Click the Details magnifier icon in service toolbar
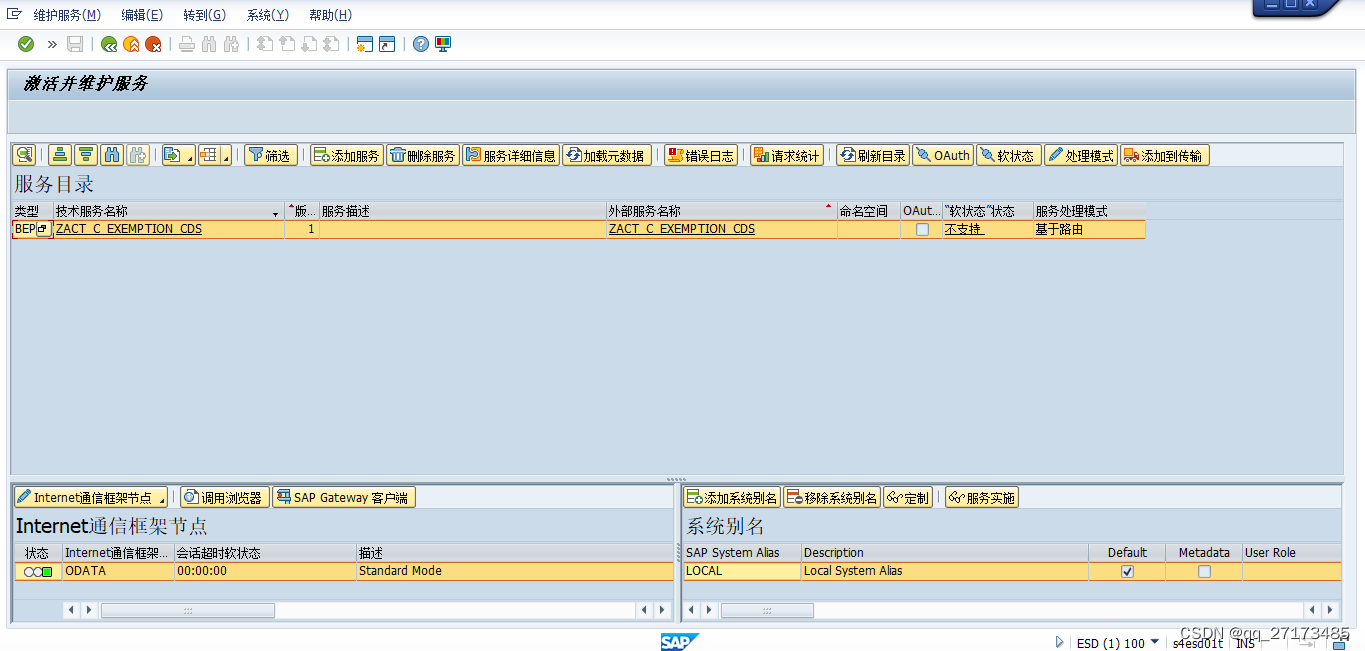This screenshot has height=651, width=1365. click(24, 155)
